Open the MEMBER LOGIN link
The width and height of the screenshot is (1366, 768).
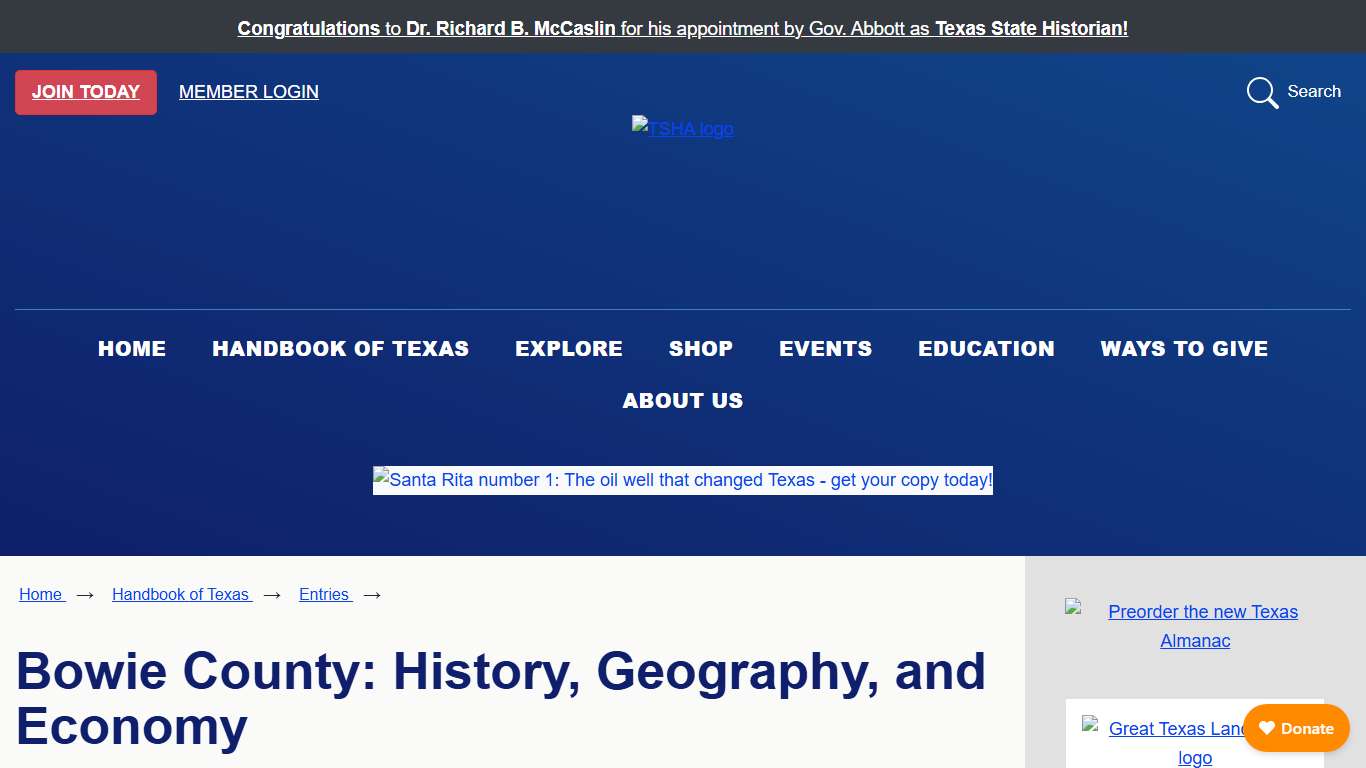click(x=248, y=92)
